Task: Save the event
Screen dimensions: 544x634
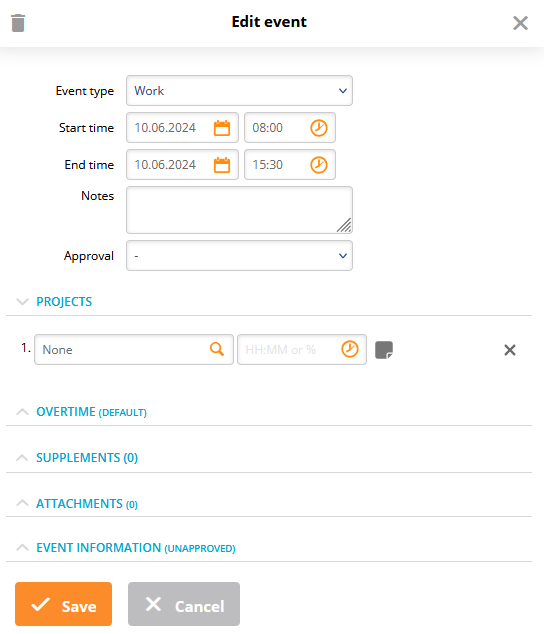Action: [64, 604]
